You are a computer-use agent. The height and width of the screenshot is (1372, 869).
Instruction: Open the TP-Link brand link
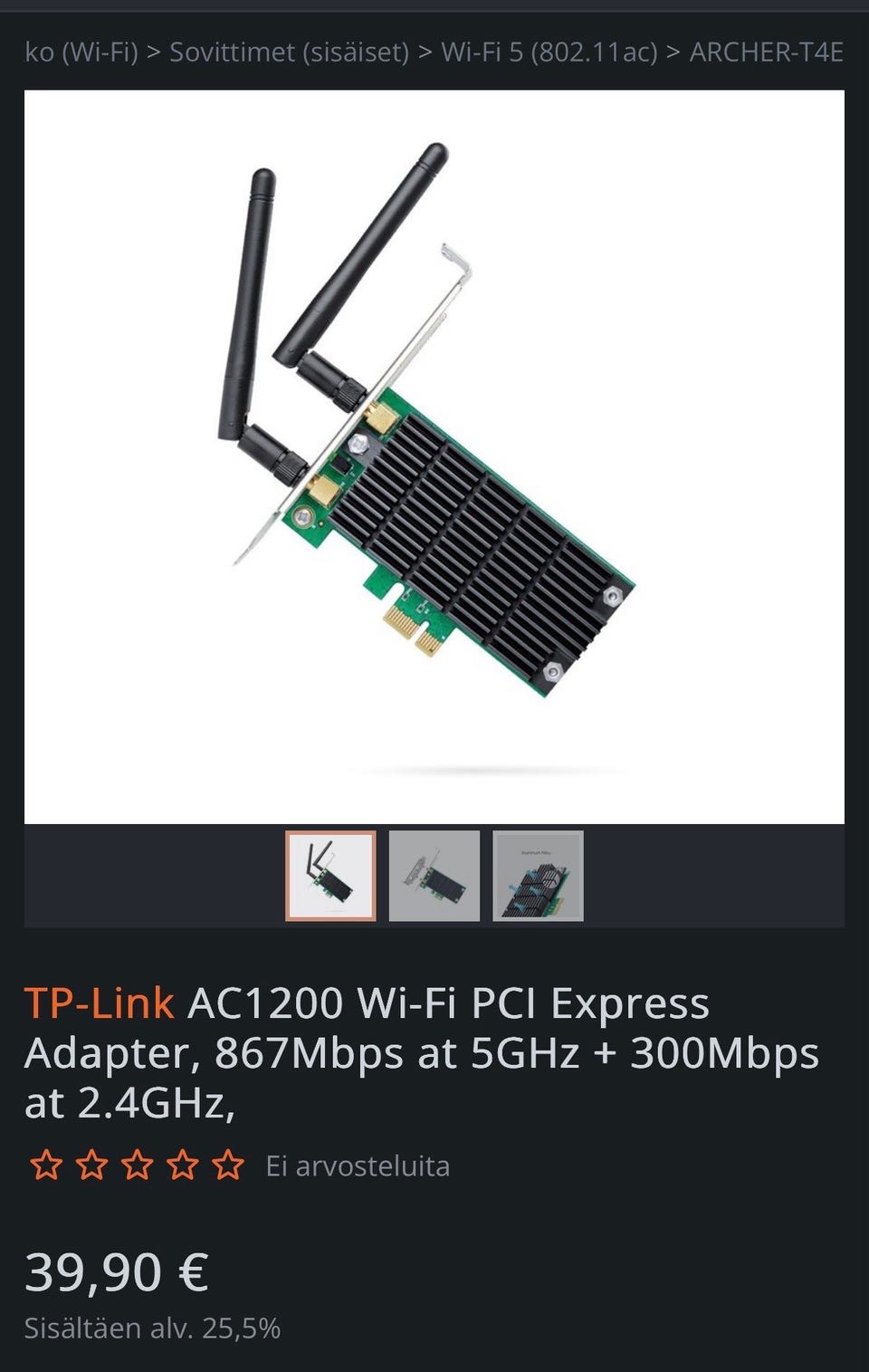[x=99, y=1003]
